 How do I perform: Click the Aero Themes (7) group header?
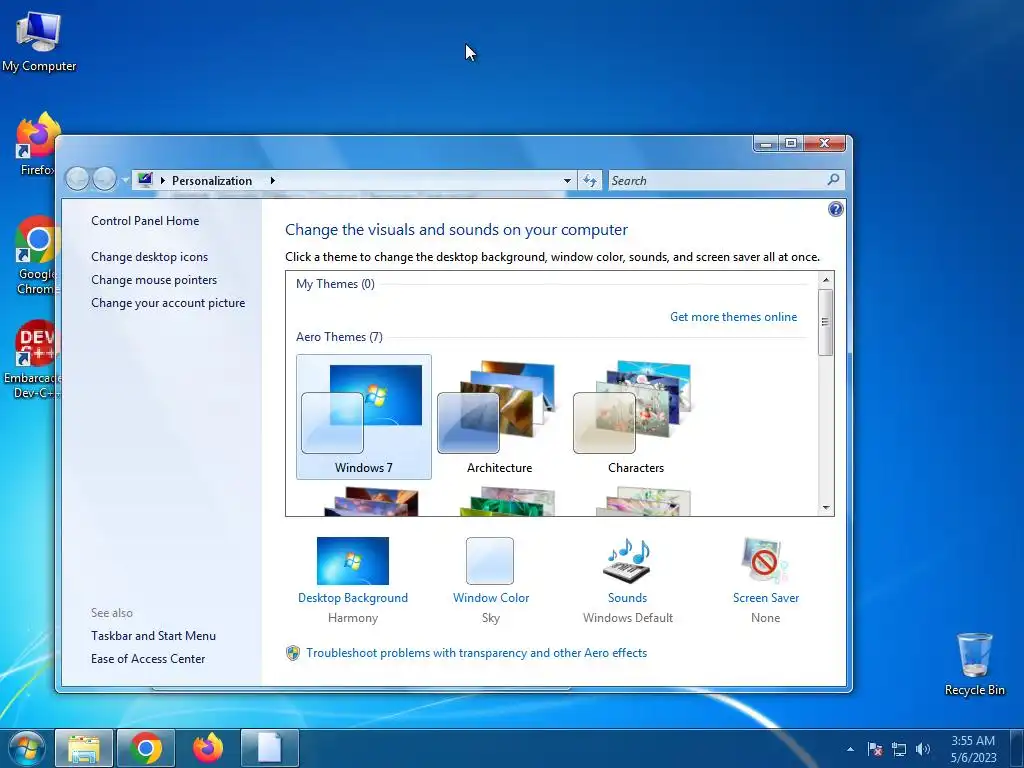[x=339, y=337]
